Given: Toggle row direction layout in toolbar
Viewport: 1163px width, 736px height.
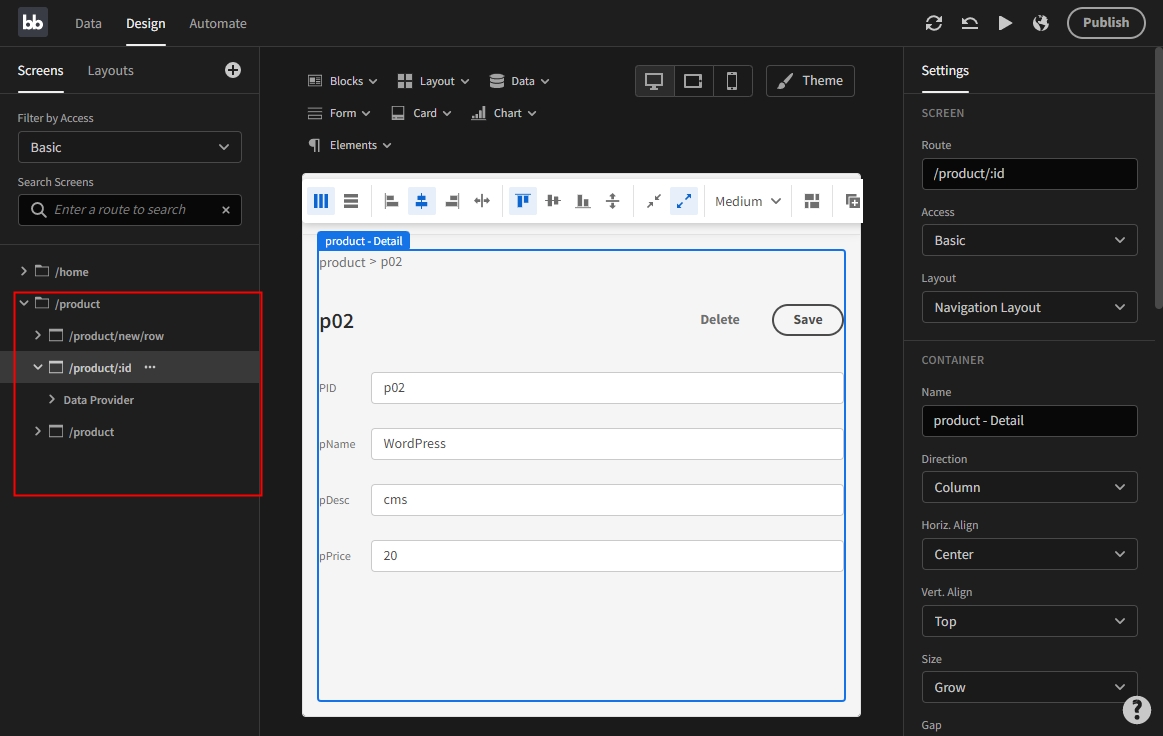Looking at the screenshot, I should point(351,201).
